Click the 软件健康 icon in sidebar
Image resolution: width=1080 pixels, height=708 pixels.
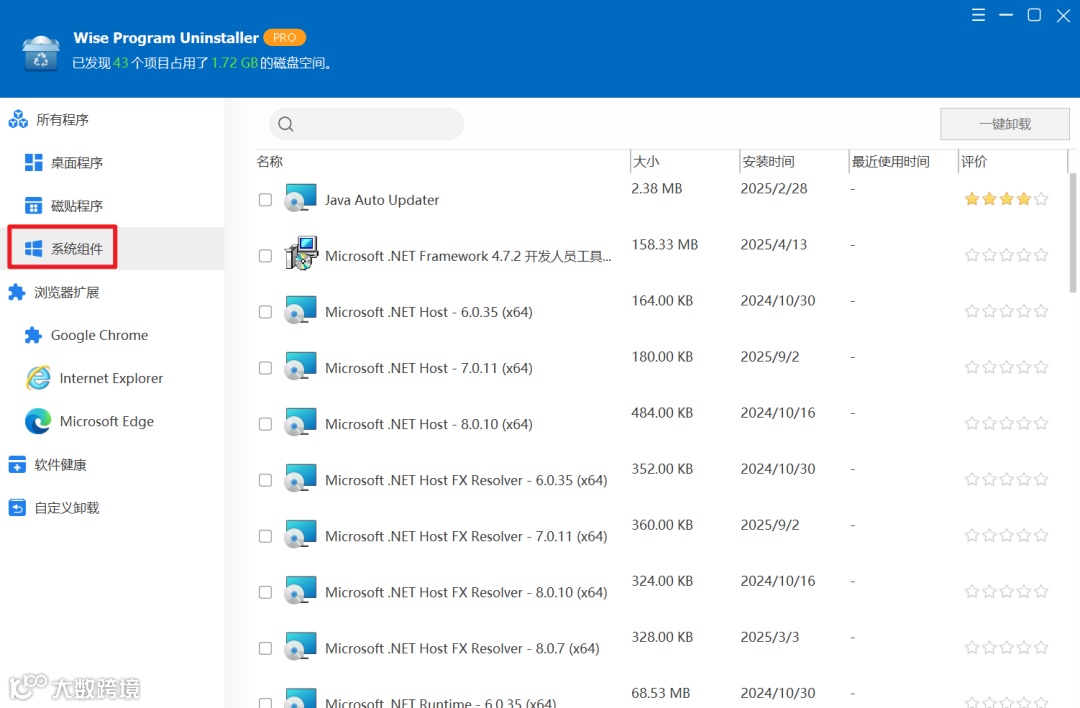click(17, 464)
